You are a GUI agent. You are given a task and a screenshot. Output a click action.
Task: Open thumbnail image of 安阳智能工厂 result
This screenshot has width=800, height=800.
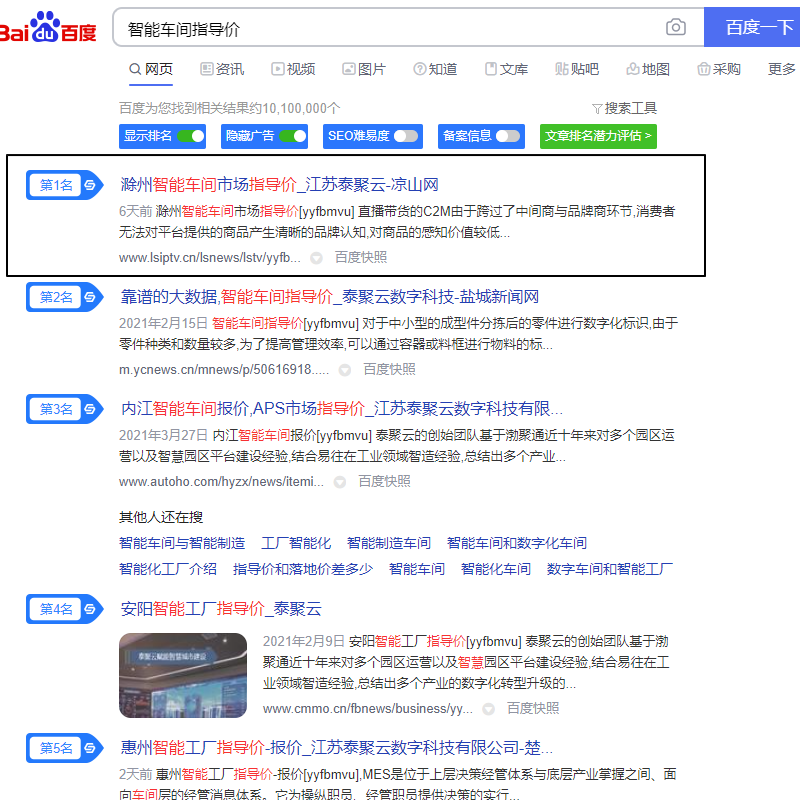[183, 676]
